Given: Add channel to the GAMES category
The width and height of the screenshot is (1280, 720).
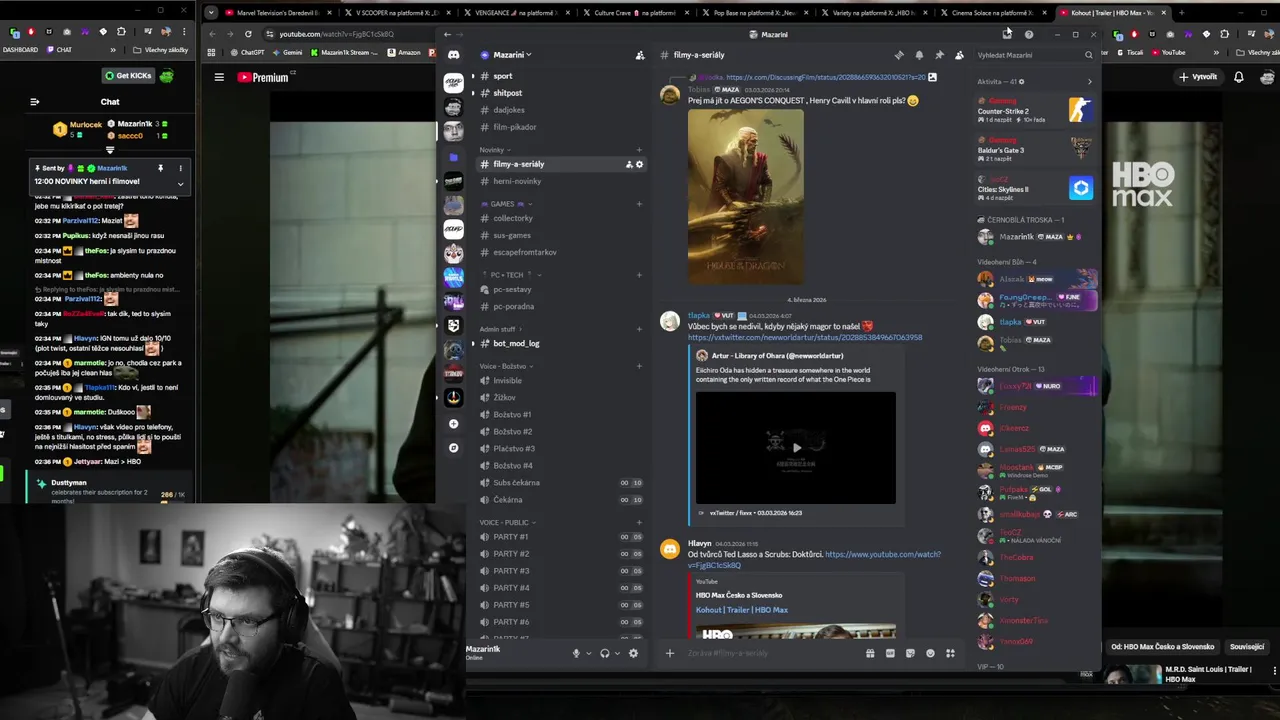Looking at the screenshot, I should click(639, 204).
